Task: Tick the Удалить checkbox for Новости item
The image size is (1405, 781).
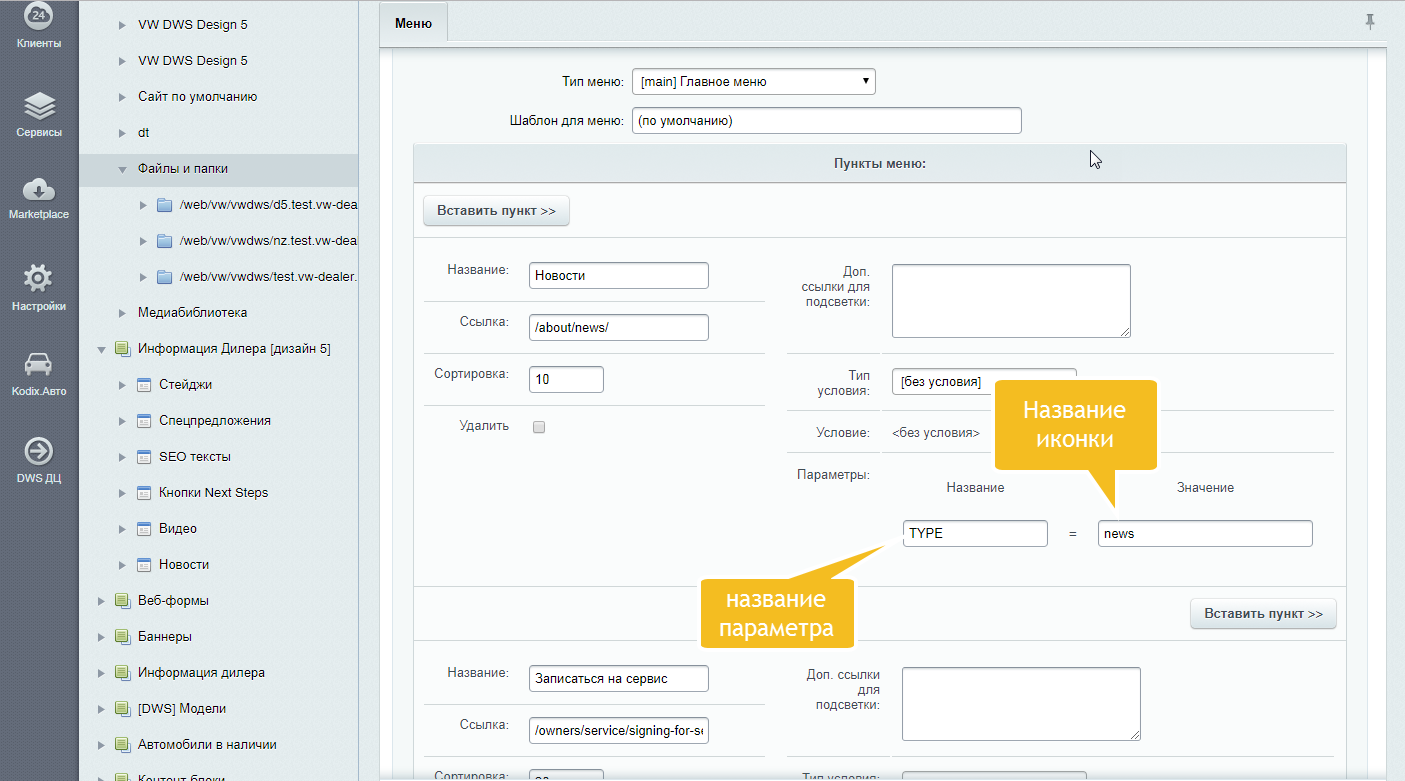Action: (x=539, y=427)
